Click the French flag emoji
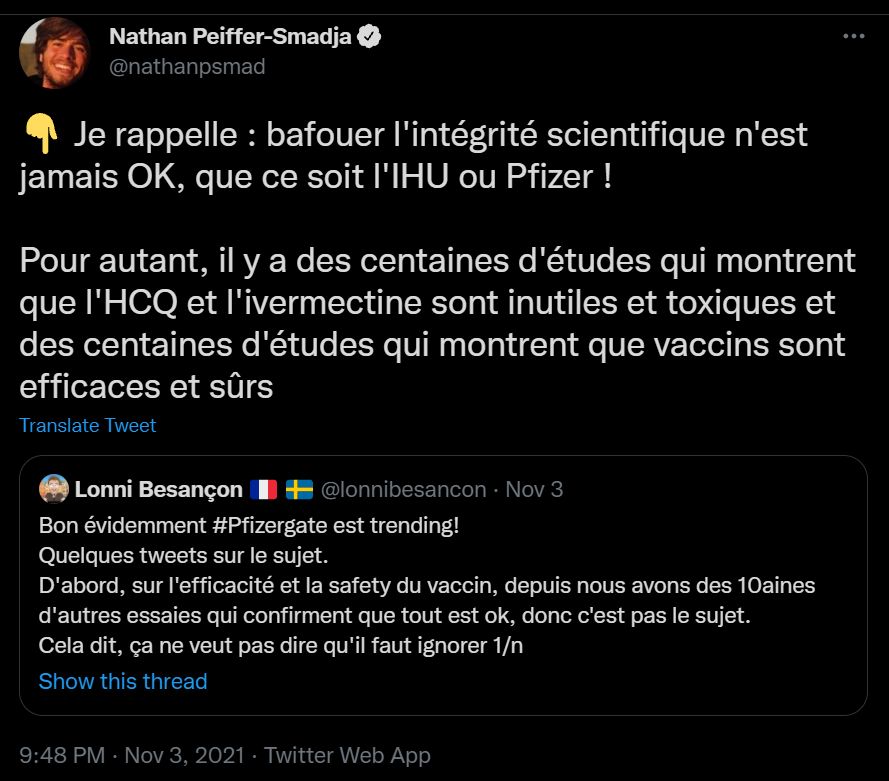 pos(262,490)
